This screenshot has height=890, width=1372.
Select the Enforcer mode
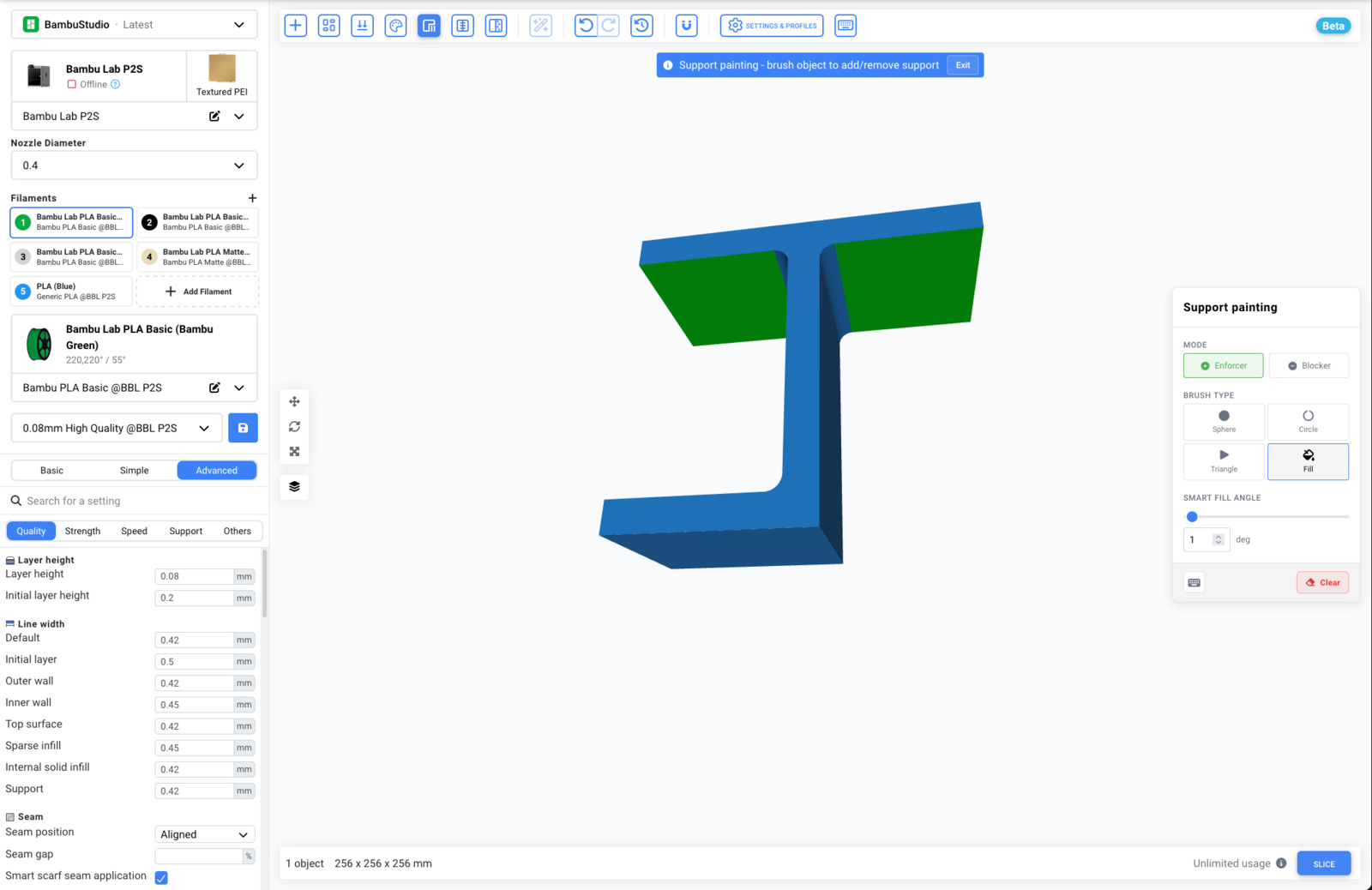pyautogui.click(x=1224, y=365)
